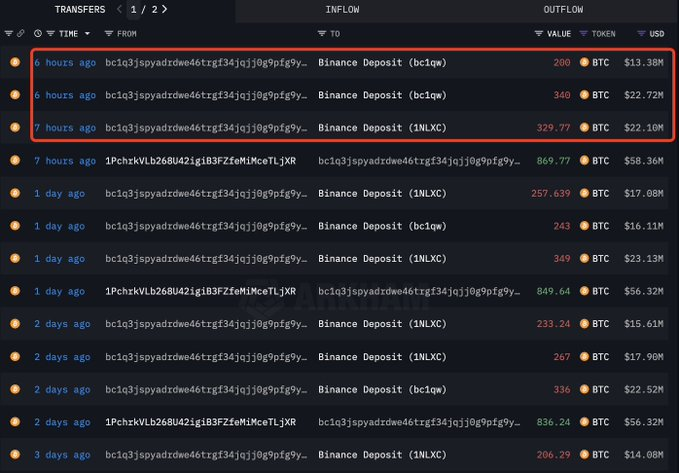Open the link column filter icon
This screenshot has height=473, width=679.
click(8, 33)
